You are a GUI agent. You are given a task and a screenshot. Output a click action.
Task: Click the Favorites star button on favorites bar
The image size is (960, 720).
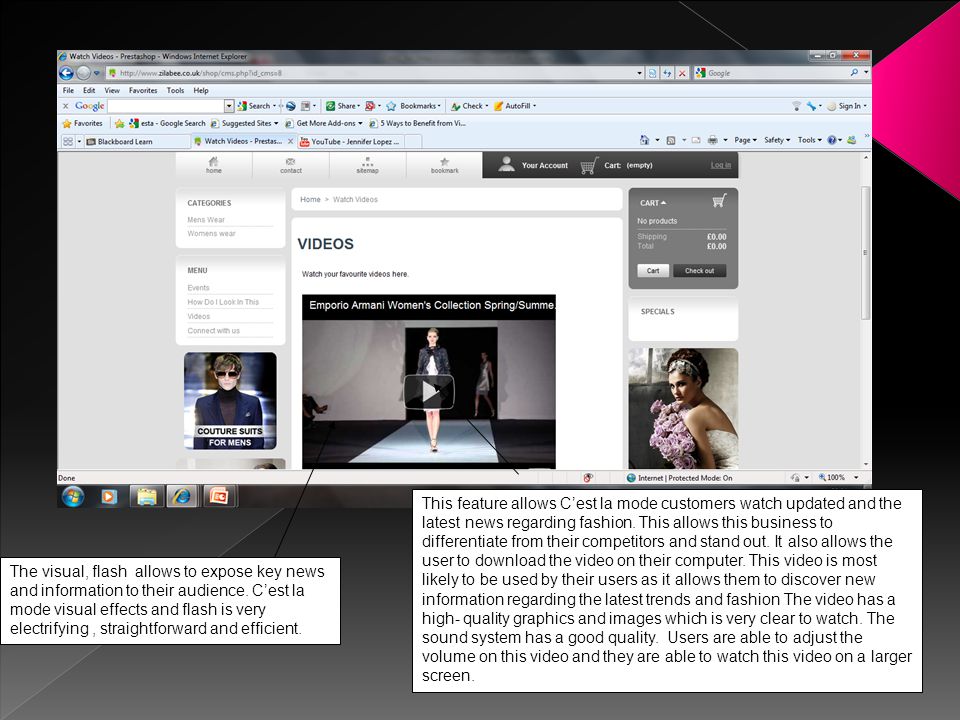[83, 123]
